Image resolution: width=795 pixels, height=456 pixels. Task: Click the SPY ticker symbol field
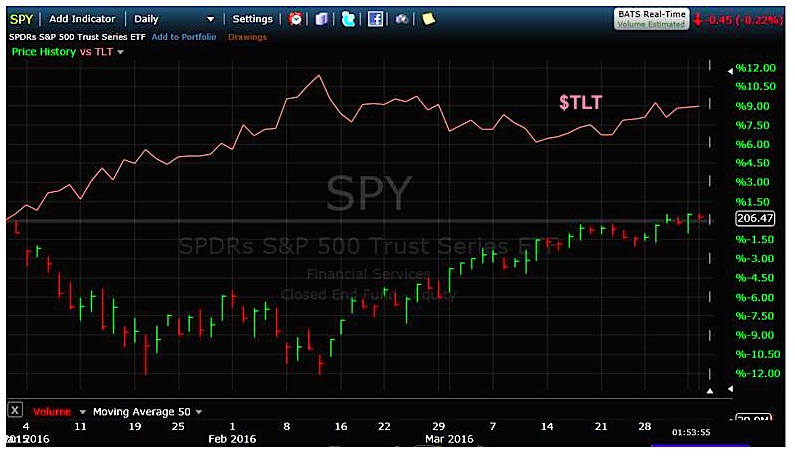point(21,19)
